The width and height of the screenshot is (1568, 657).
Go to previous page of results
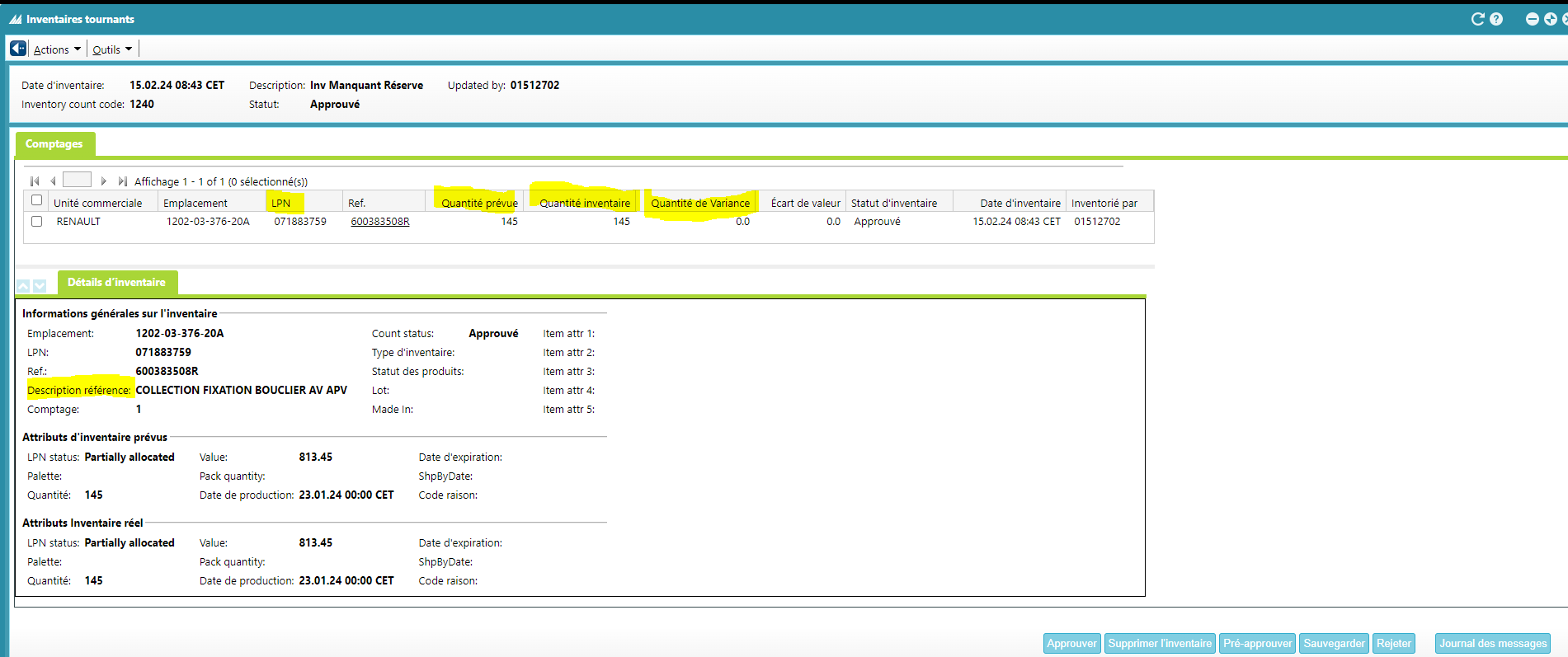pyautogui.click(x=53, y=181)
